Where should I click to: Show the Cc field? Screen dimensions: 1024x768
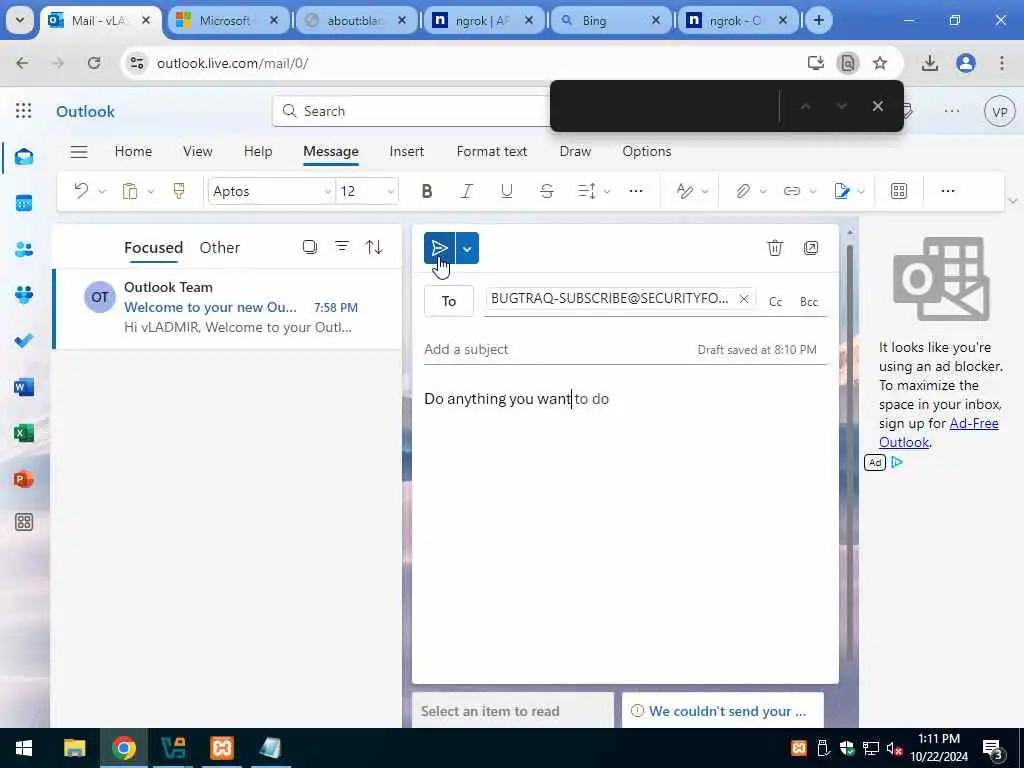tap(775, 302)
